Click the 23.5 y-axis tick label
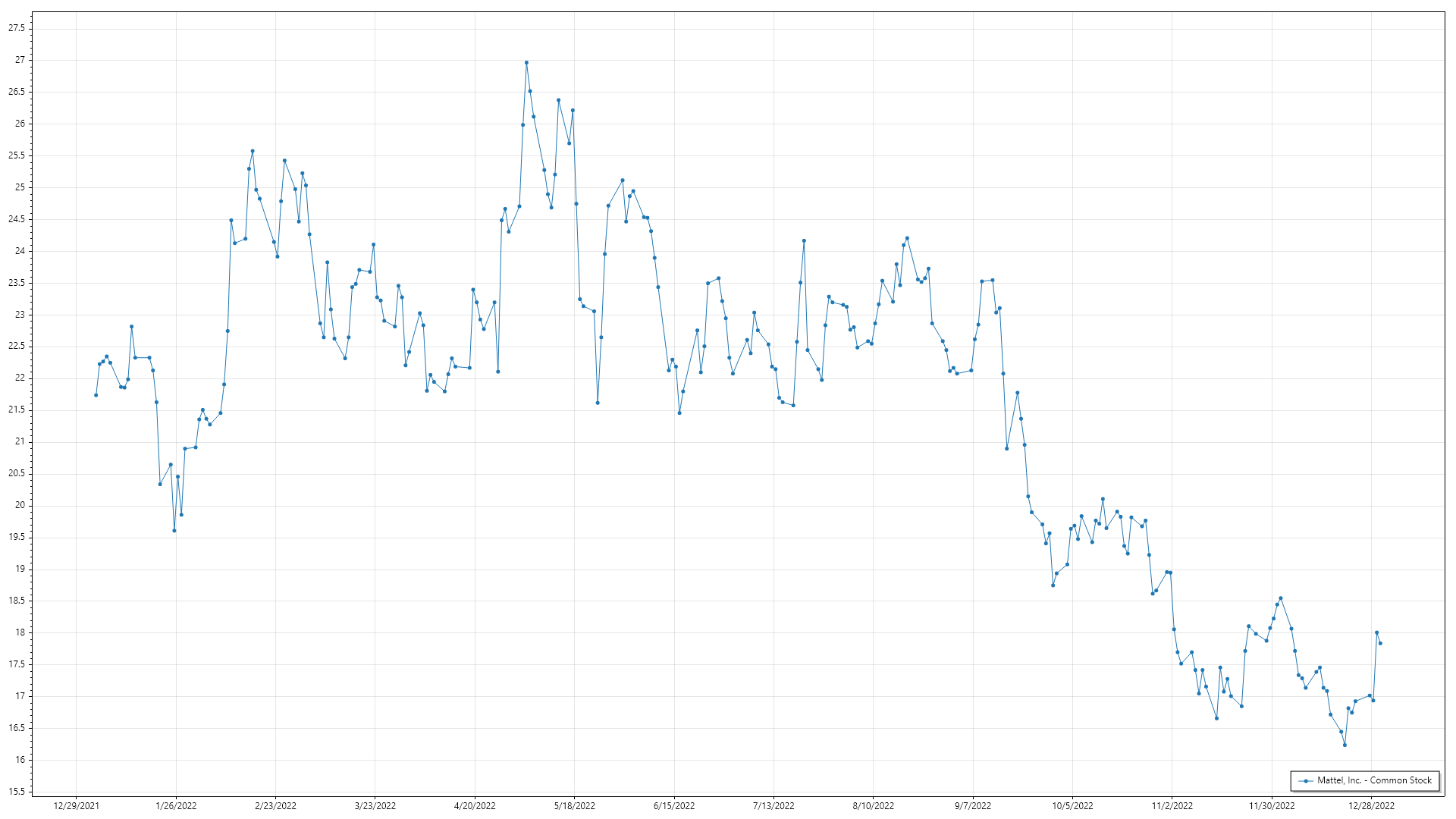The width and height of the screenshot is (1456, 819). (16, 283)
